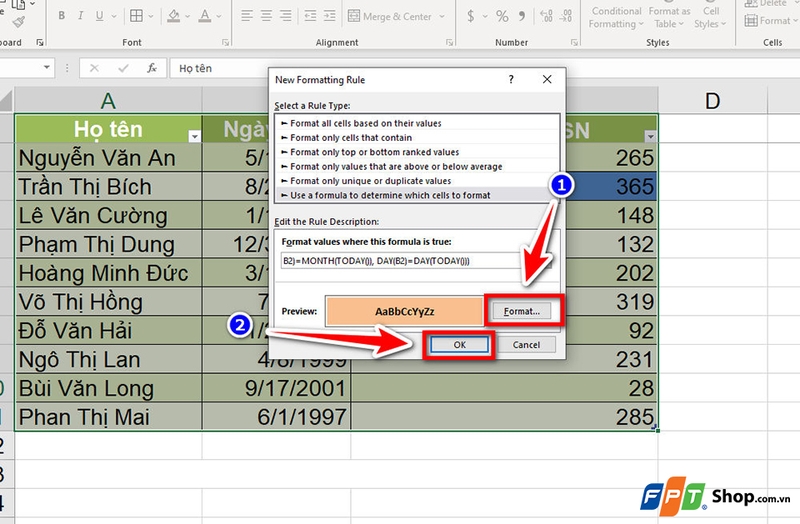Screen dimensions: 800x524
Task: Select 'Format only unique or duplicate values'
Action: pyautogui.click(x=417, y=181)
